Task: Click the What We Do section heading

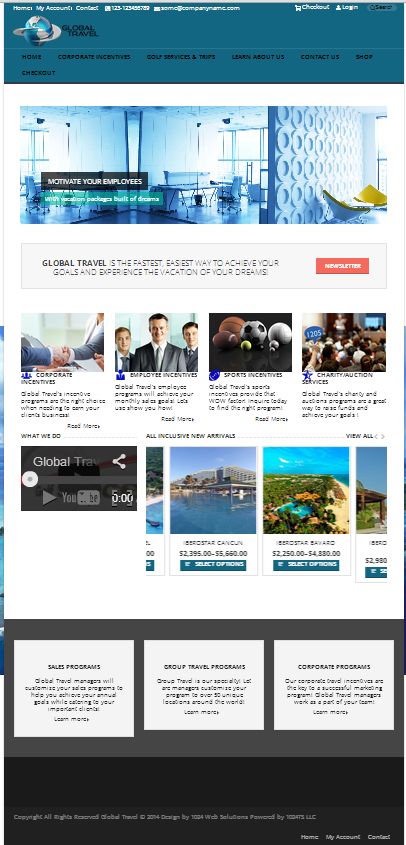Action: [x=41, y=436]
